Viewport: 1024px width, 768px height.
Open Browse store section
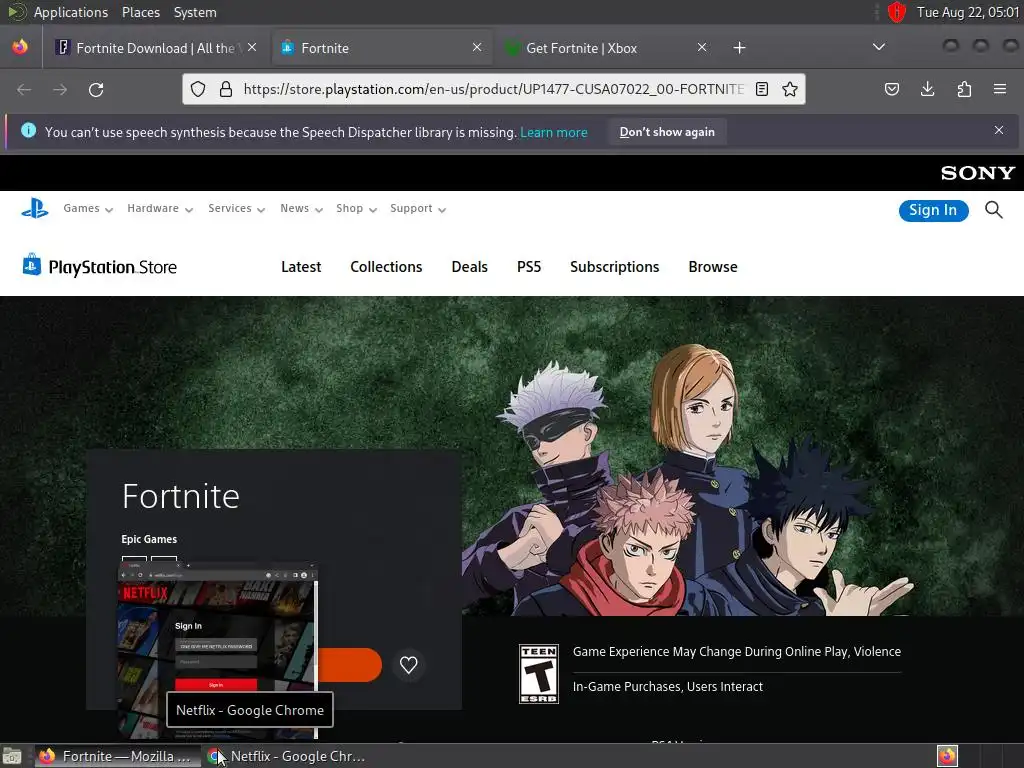pyautogui.click(x=712, y=267)
